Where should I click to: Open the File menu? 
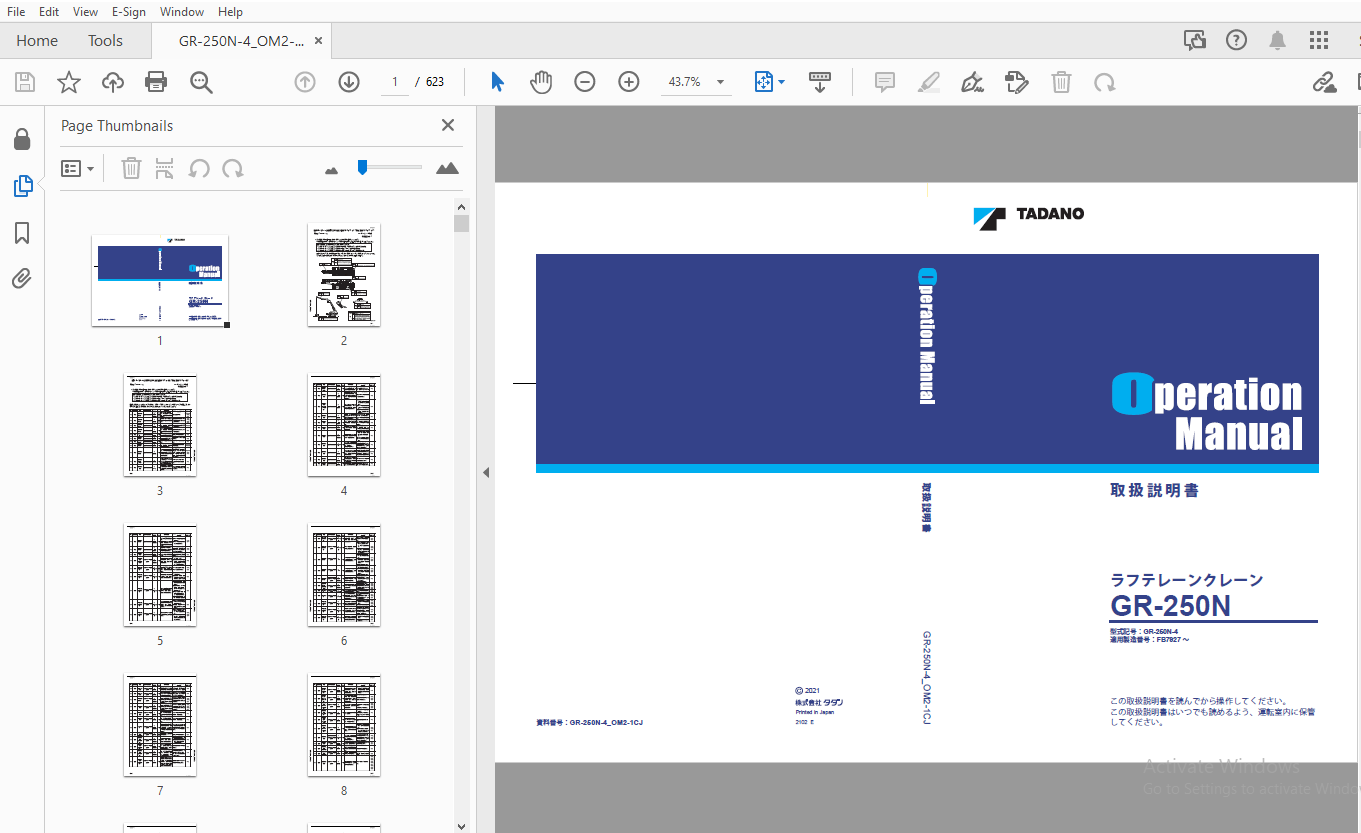pos(16,12)
